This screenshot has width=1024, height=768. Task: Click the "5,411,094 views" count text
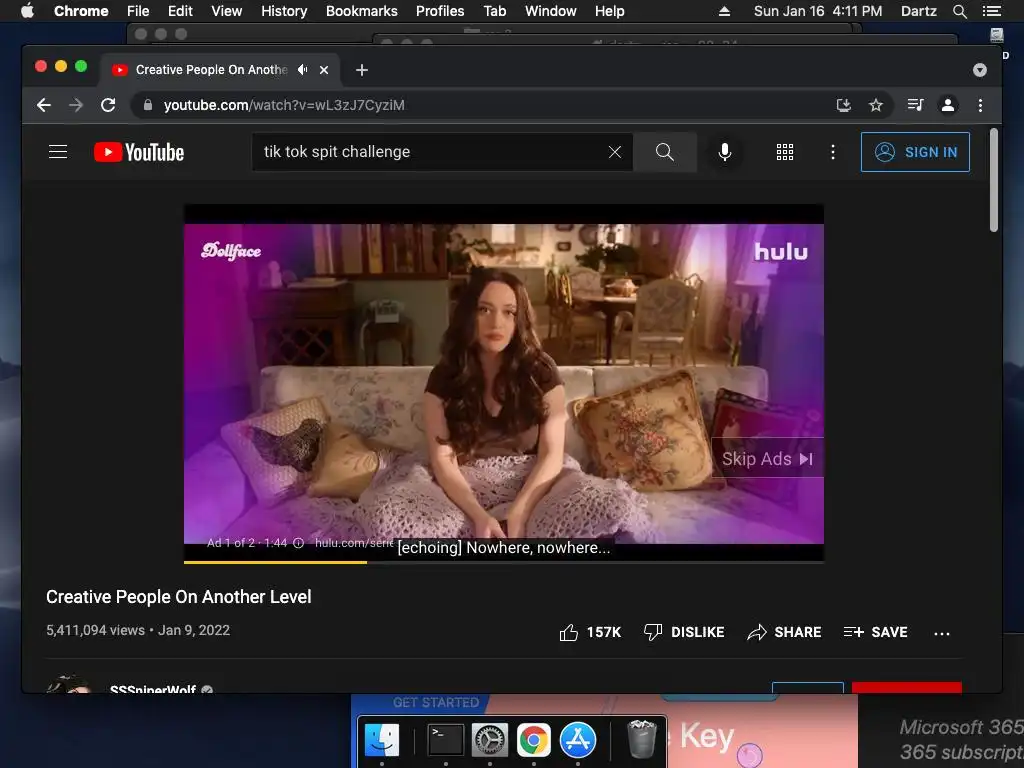tap(95, 630)
